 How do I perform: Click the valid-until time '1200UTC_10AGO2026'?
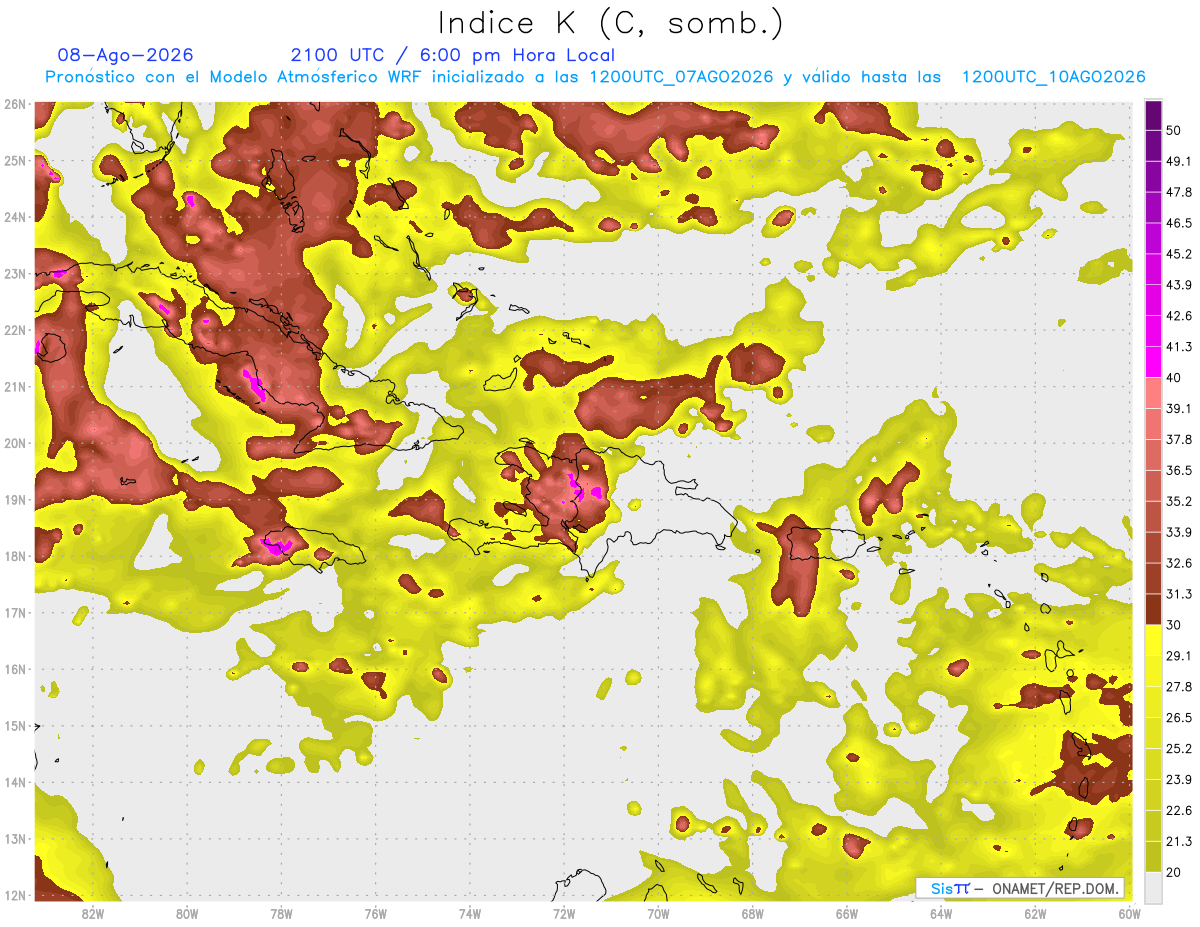1053,77
